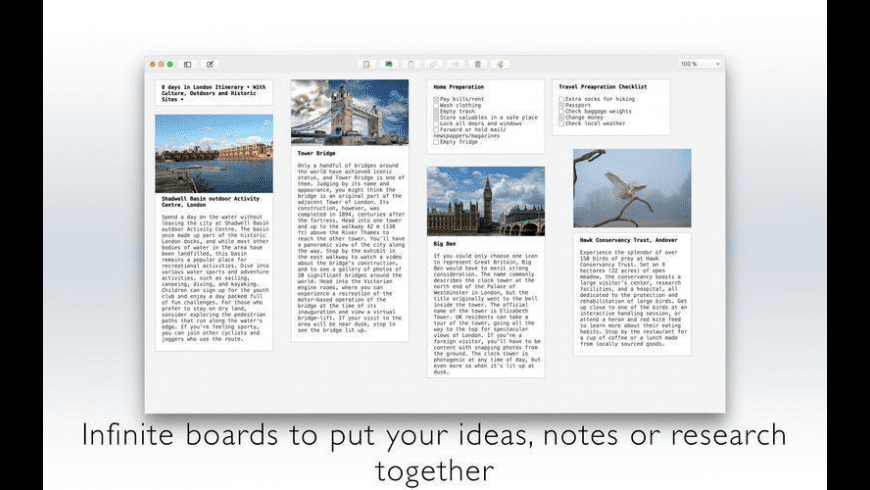Click into the Shadwell Basin description text
This screenshot has width=870, height=490.
point(215,278)
